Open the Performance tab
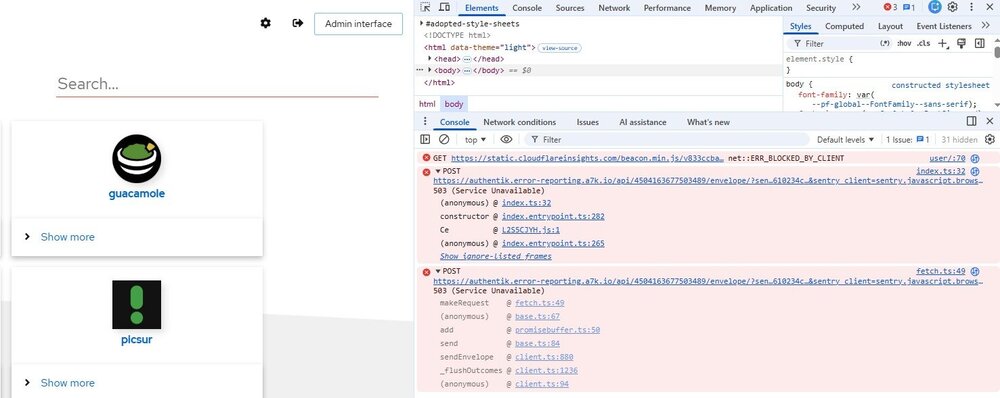Image resolution: width=1000 pixels, height=398 pixels. (668, 8)
